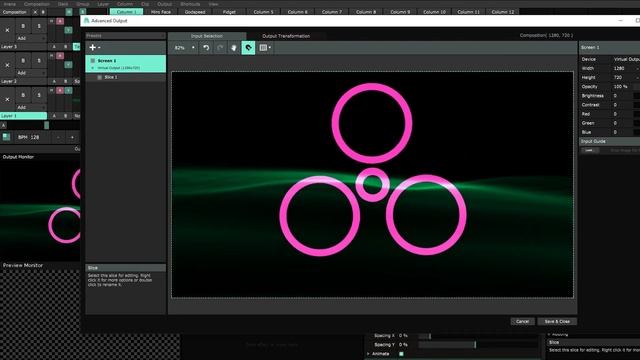Click the Advanced Output window logo icon
Viewport: 640px width, 360px height.
(x=86, y=20)
